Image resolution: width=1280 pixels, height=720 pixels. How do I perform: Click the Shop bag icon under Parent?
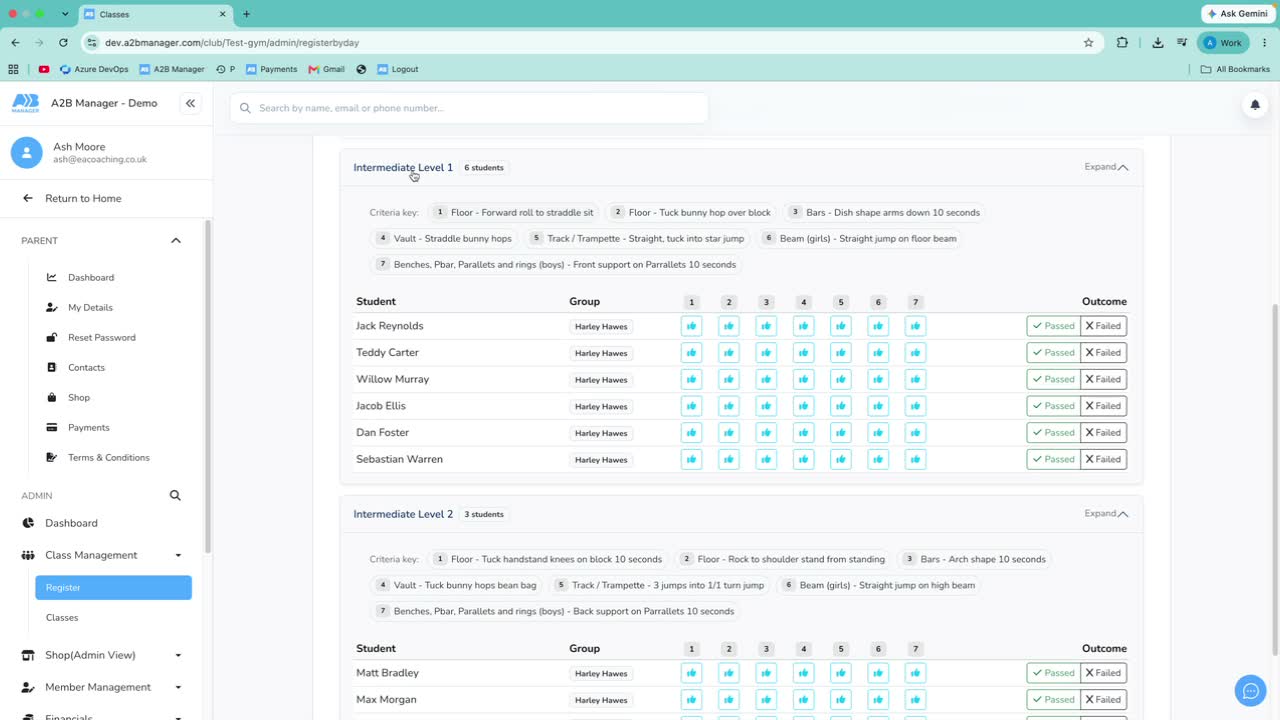52,397
